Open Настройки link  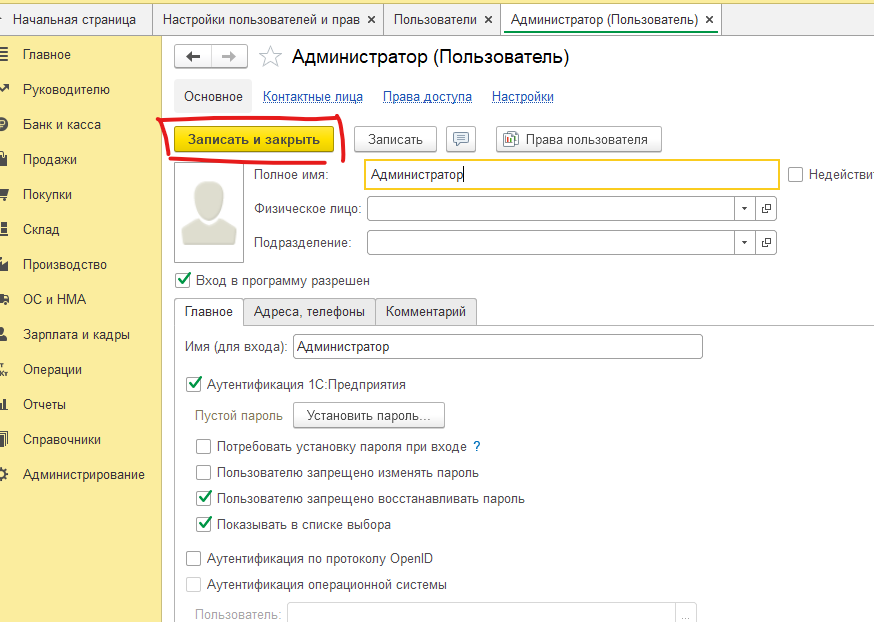[522, 96]
